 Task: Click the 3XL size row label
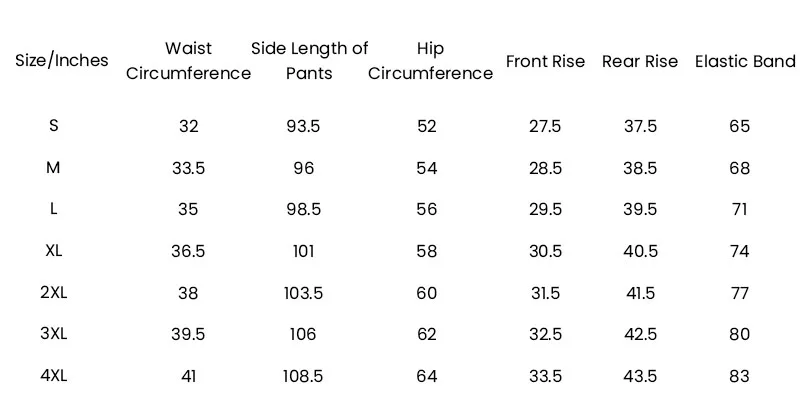[x=54, y=334]
